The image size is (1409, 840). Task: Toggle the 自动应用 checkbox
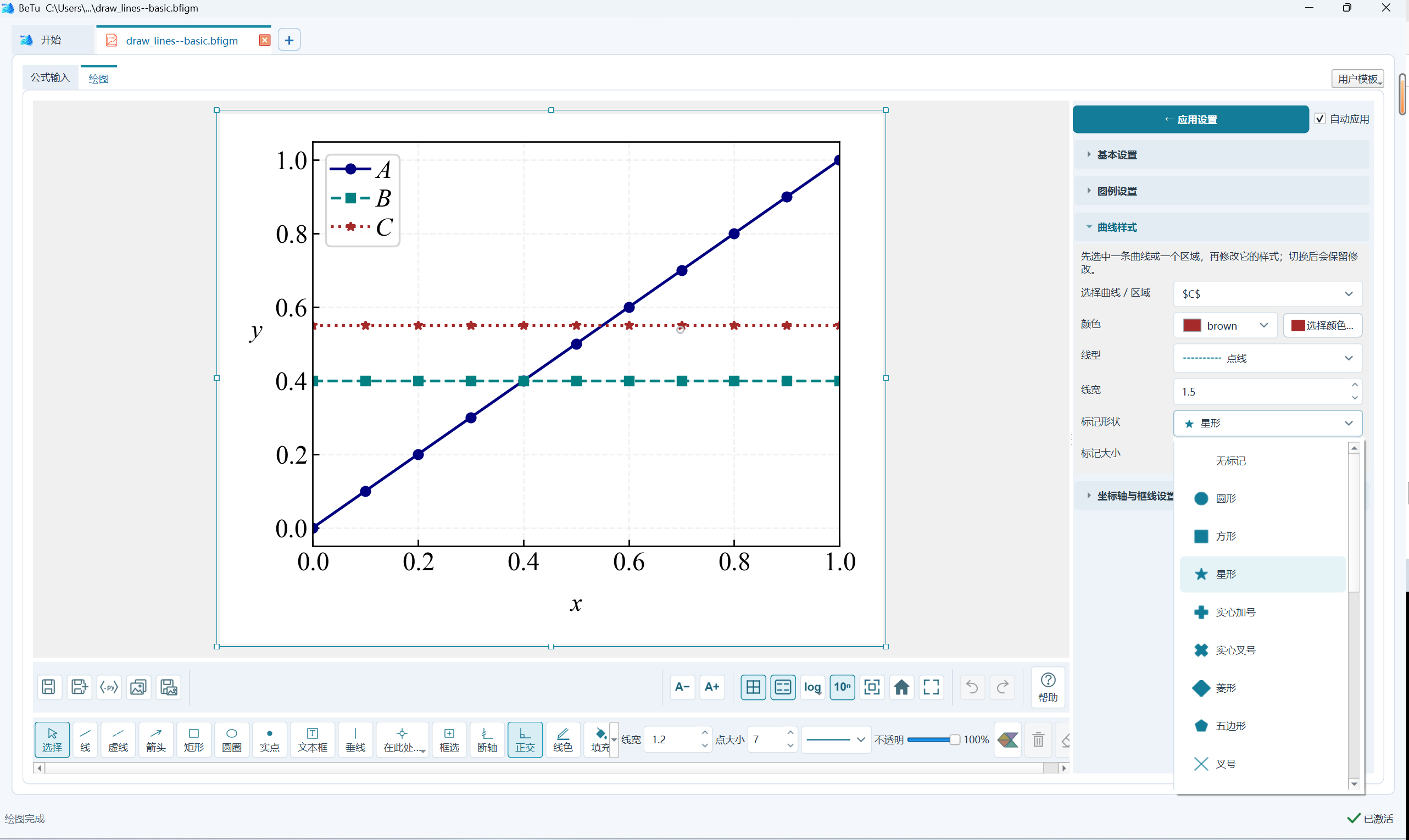[x=1320, y=119]
